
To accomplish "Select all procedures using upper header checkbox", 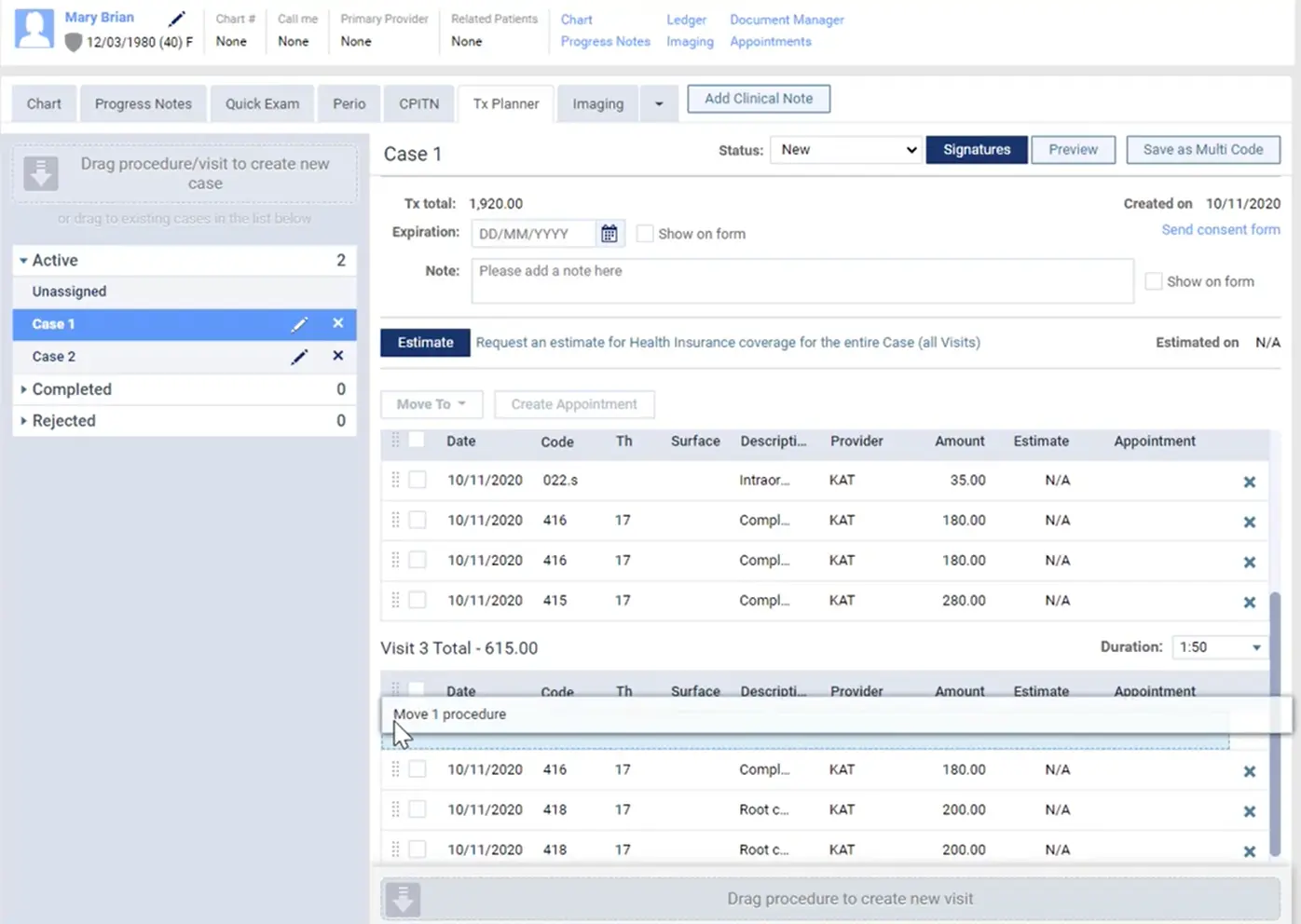I will [x=417, y=441].
